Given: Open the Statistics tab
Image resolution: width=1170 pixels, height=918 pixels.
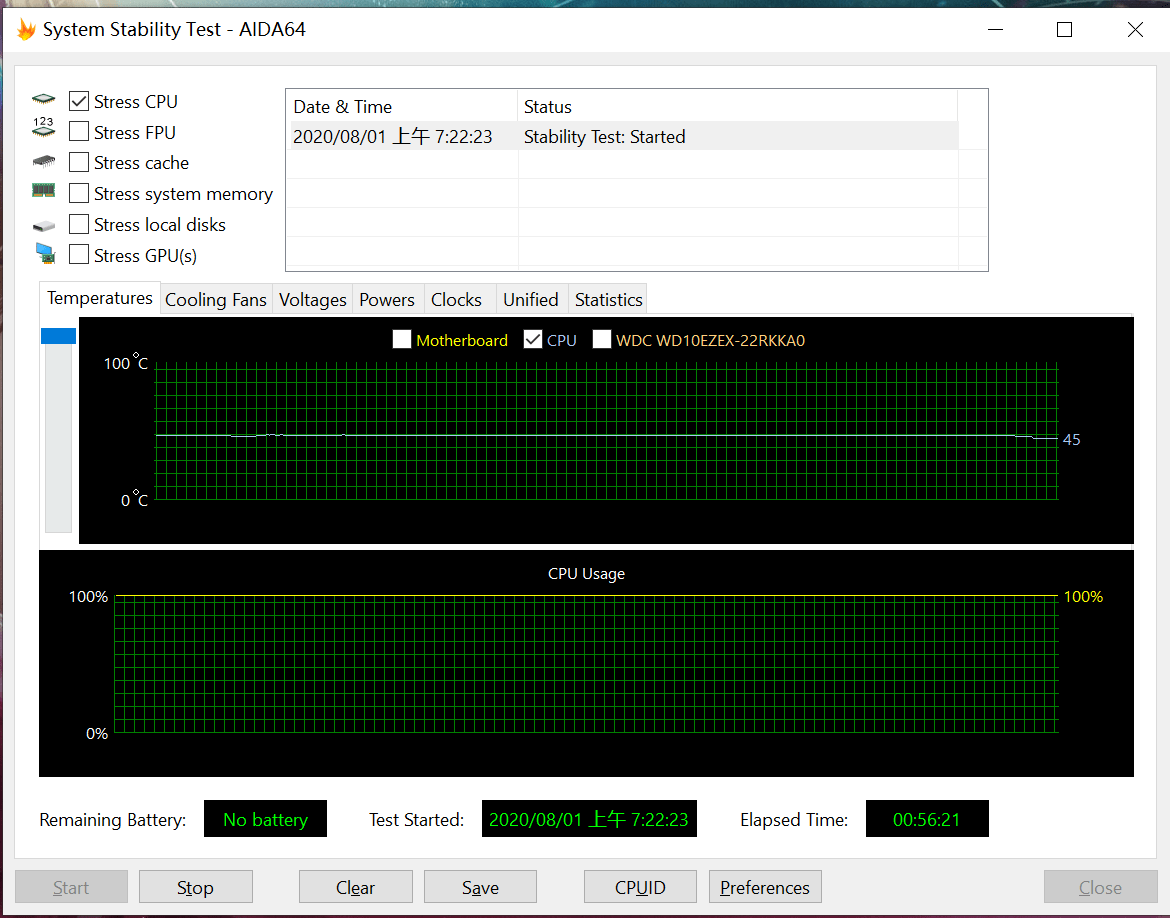Looking at the screenshot, I should 608,299.
